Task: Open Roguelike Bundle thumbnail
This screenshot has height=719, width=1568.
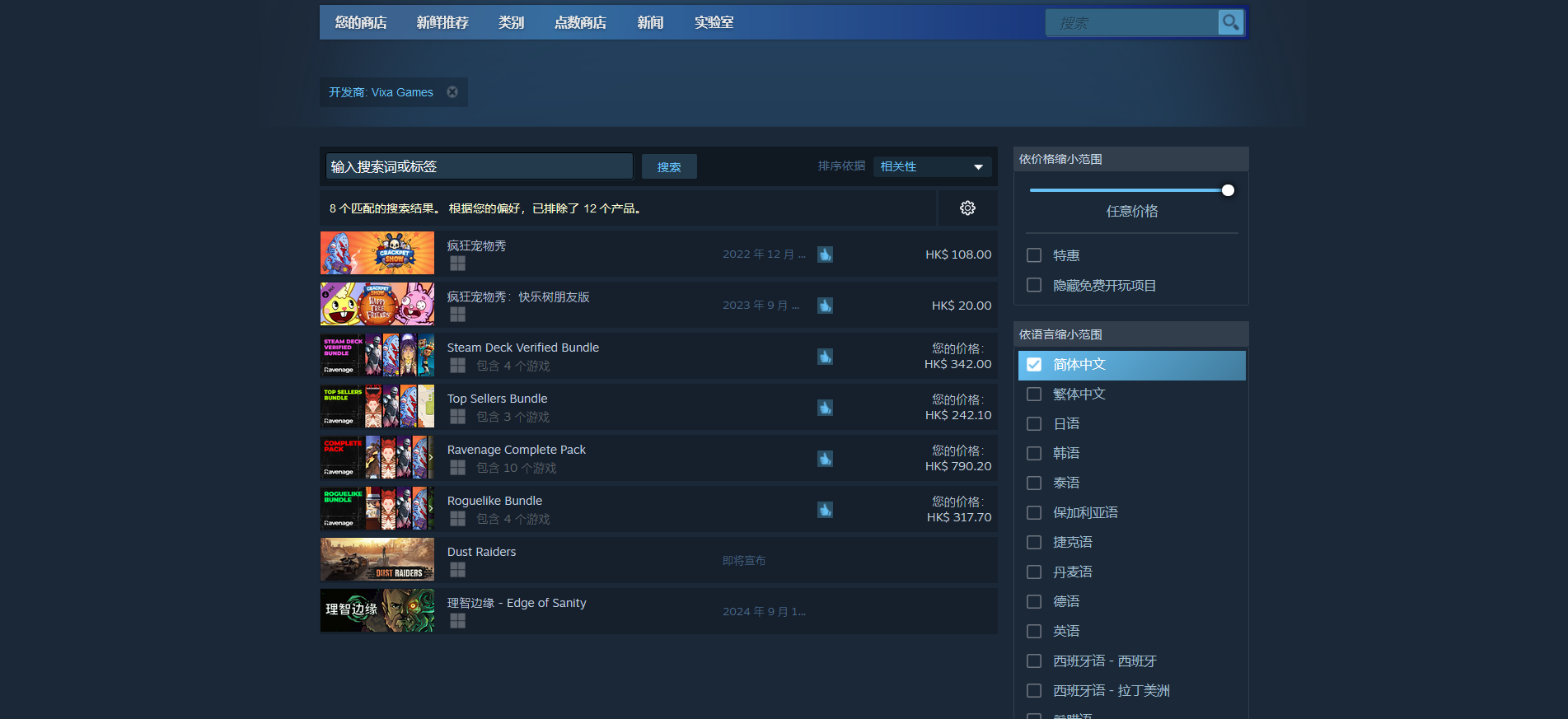Action: pos(377,508)
